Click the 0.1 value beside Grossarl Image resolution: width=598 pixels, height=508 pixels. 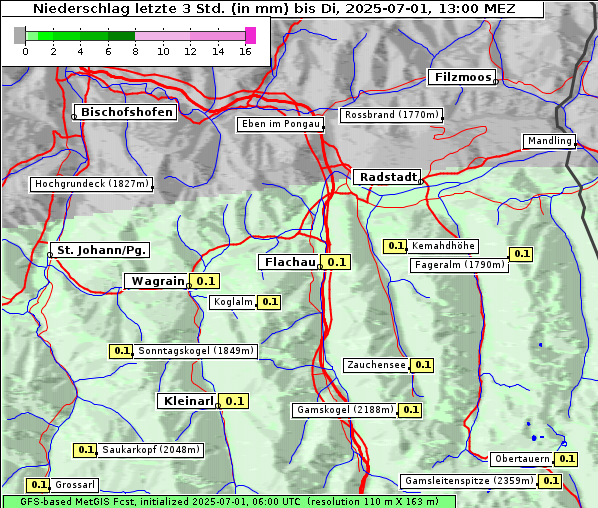click(x=38, y=485)
